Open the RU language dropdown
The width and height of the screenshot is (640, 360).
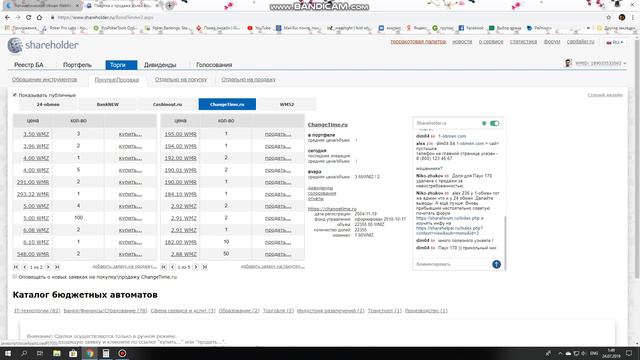615,42
